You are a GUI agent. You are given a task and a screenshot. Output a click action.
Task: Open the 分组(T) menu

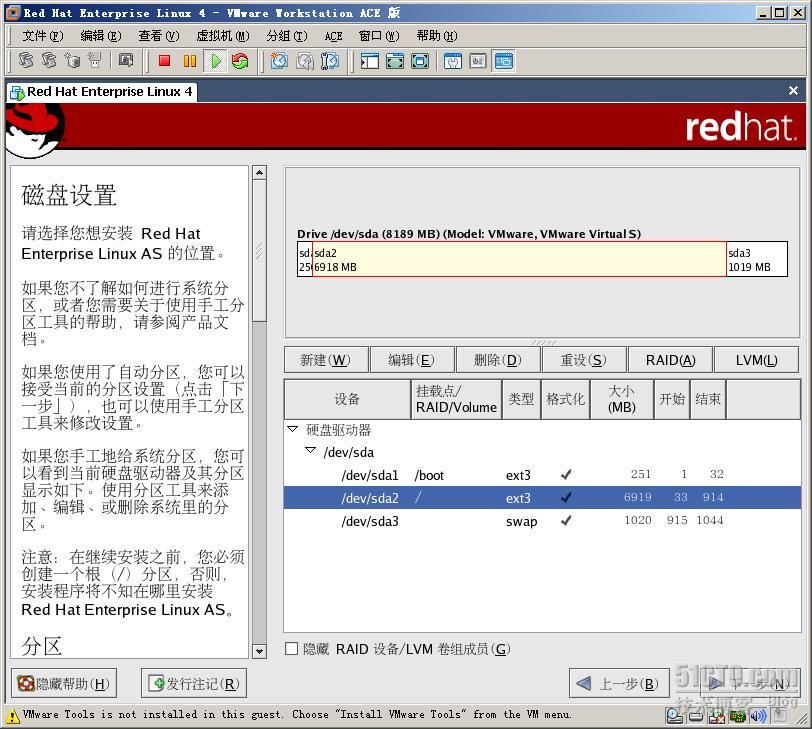(287, 36)
